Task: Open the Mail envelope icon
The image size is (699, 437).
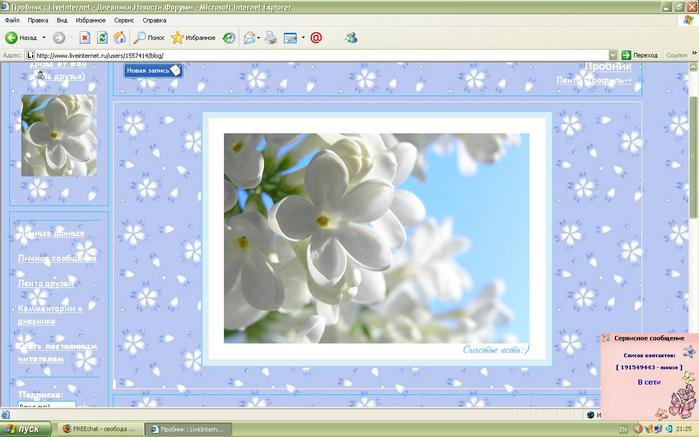Action: tap(249, 38)
